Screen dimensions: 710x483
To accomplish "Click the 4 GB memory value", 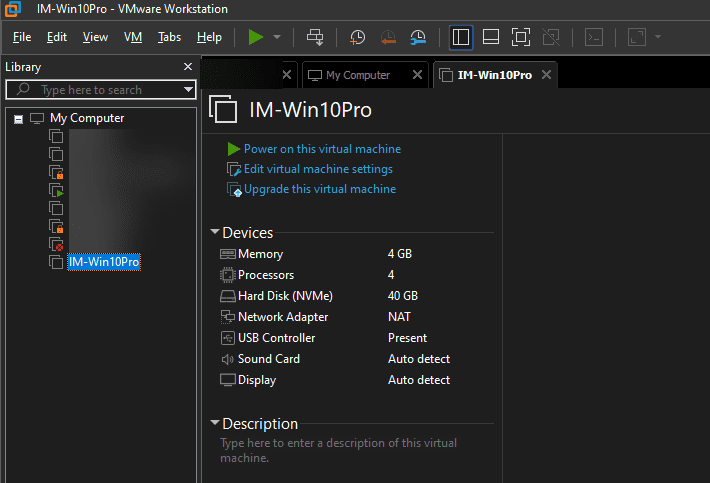I will [400, 254].
